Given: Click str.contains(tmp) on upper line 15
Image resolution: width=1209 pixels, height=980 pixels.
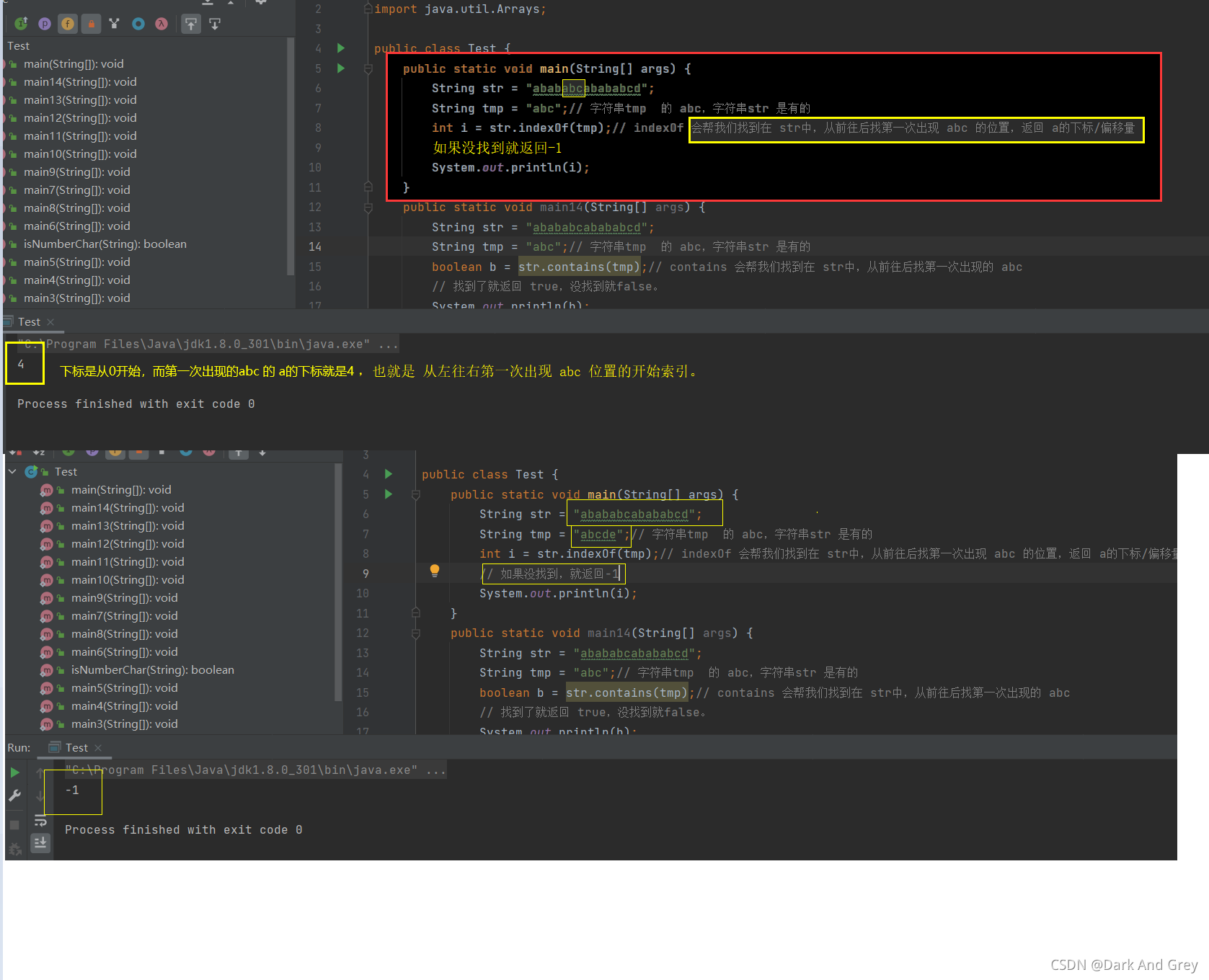Looking at the screenshot, I should [x=580, y=267].
